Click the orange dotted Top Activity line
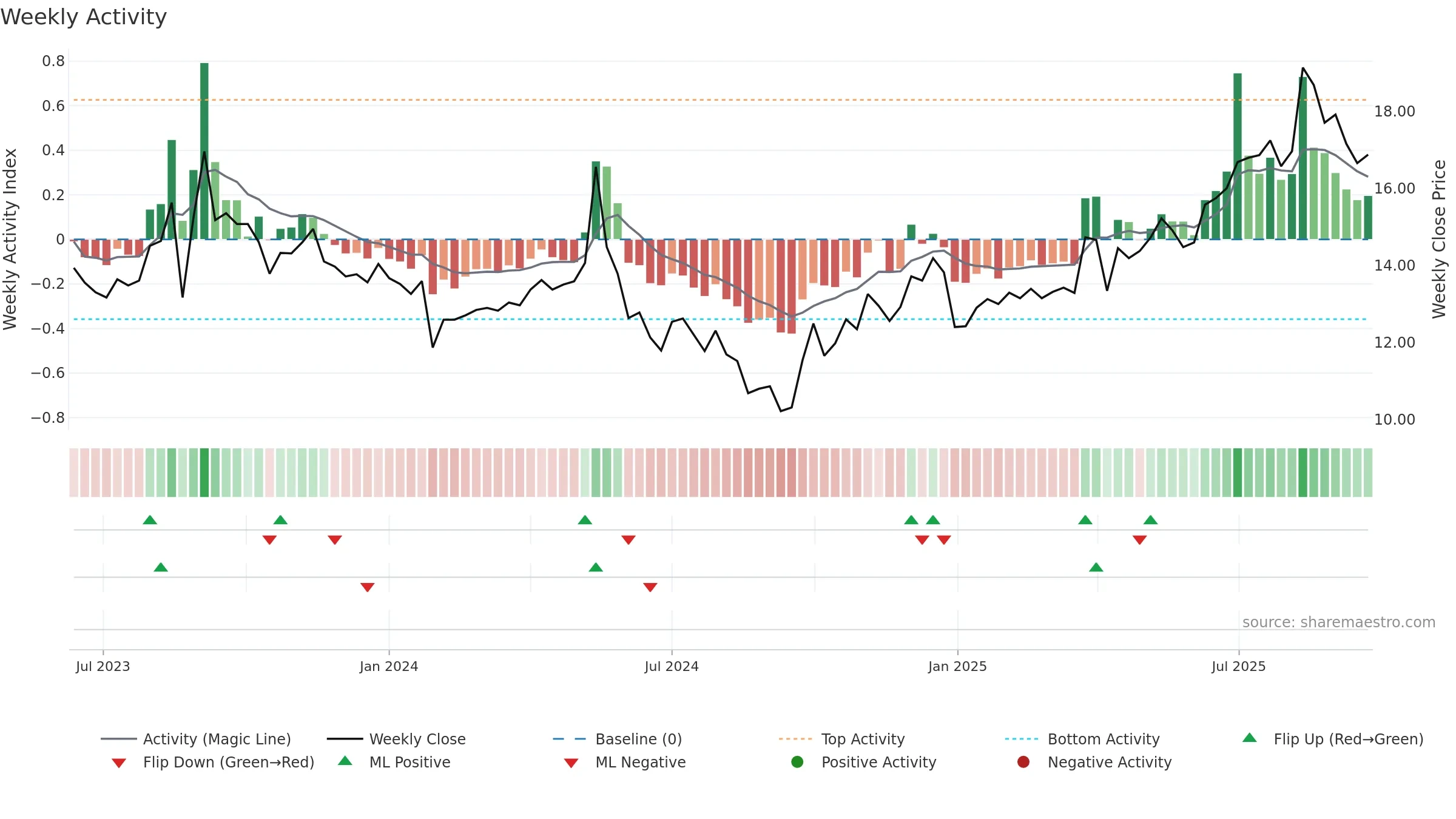This screenshot has height=819, width=1456. coord(721,100)
